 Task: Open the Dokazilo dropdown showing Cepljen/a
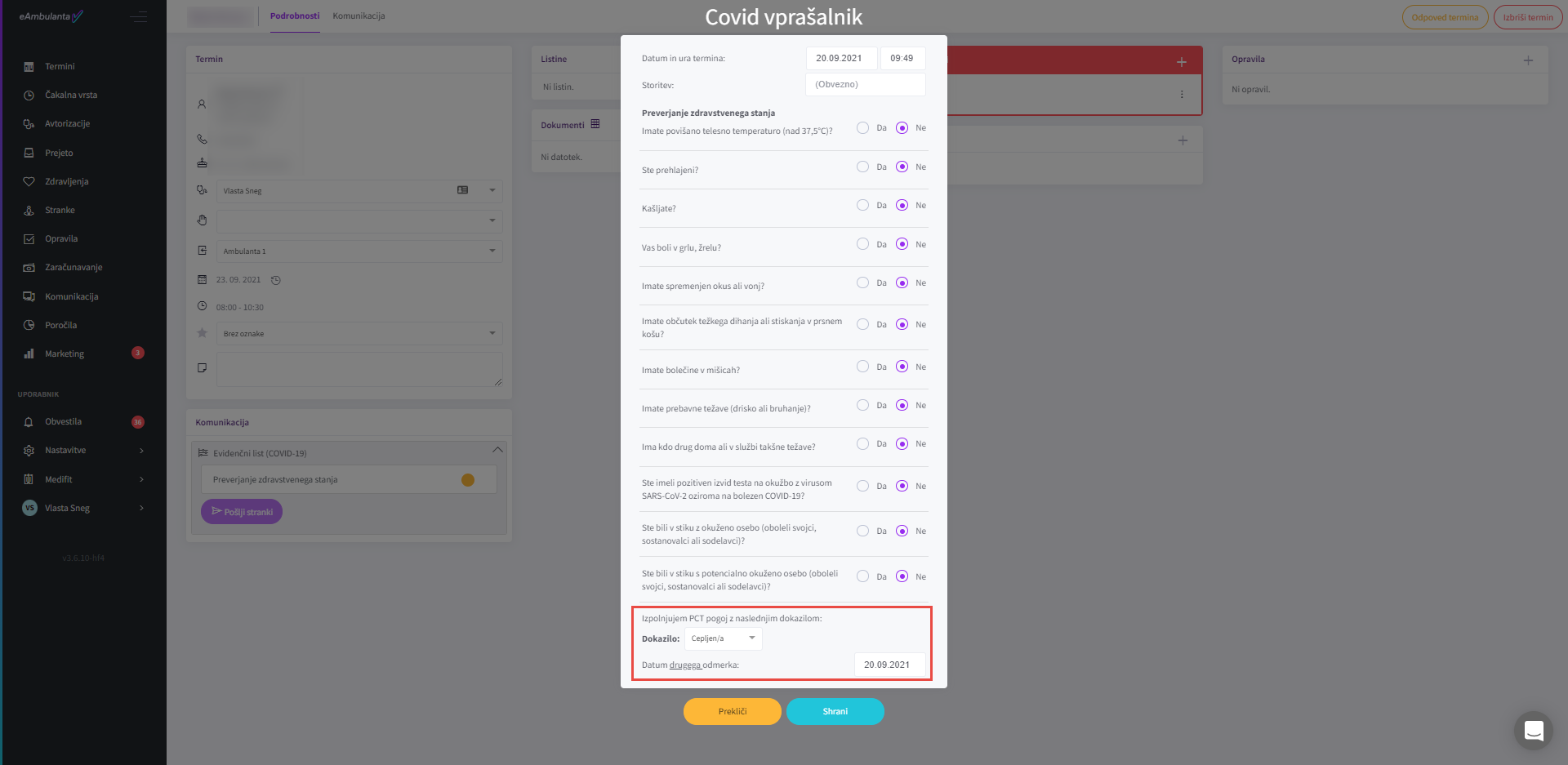[x=723, y=638]
